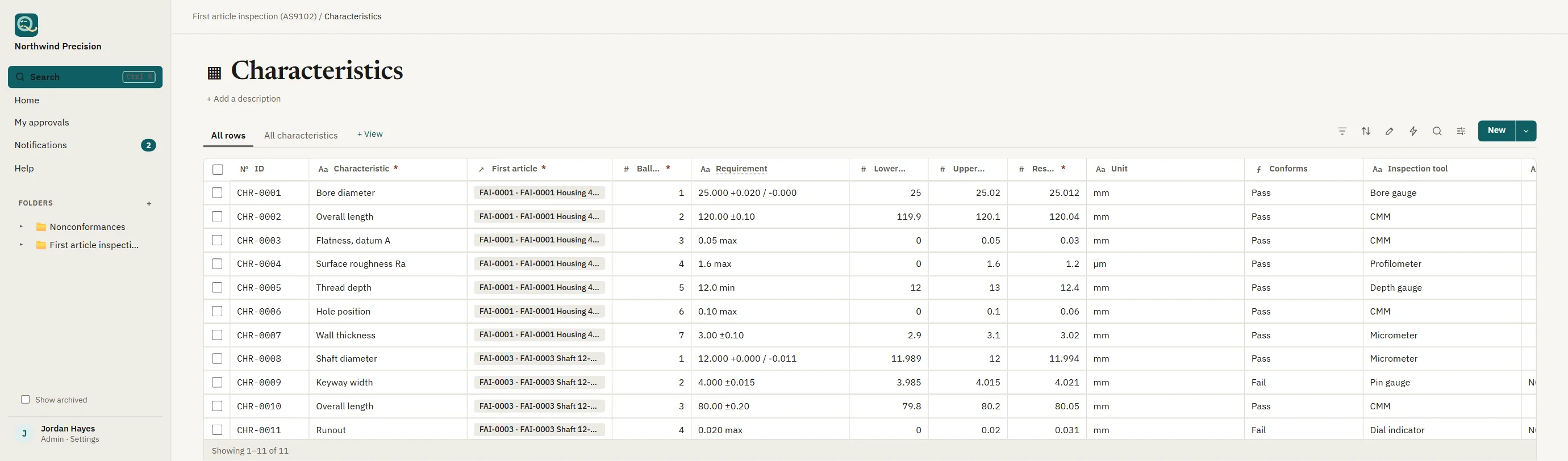
Task: Click + Add a description link
Action: point(244,99)
